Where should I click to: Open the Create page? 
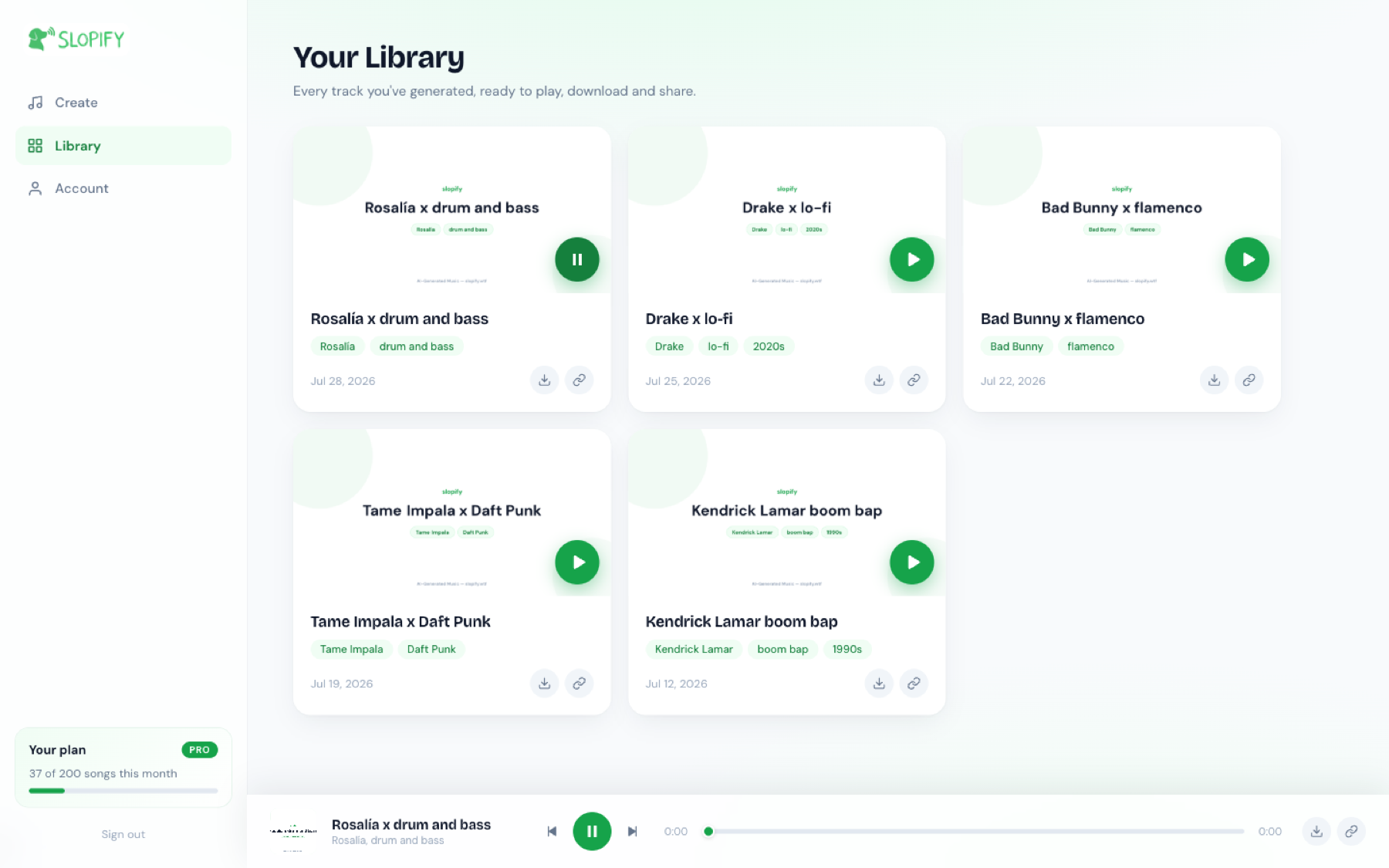tap(123, 103)
